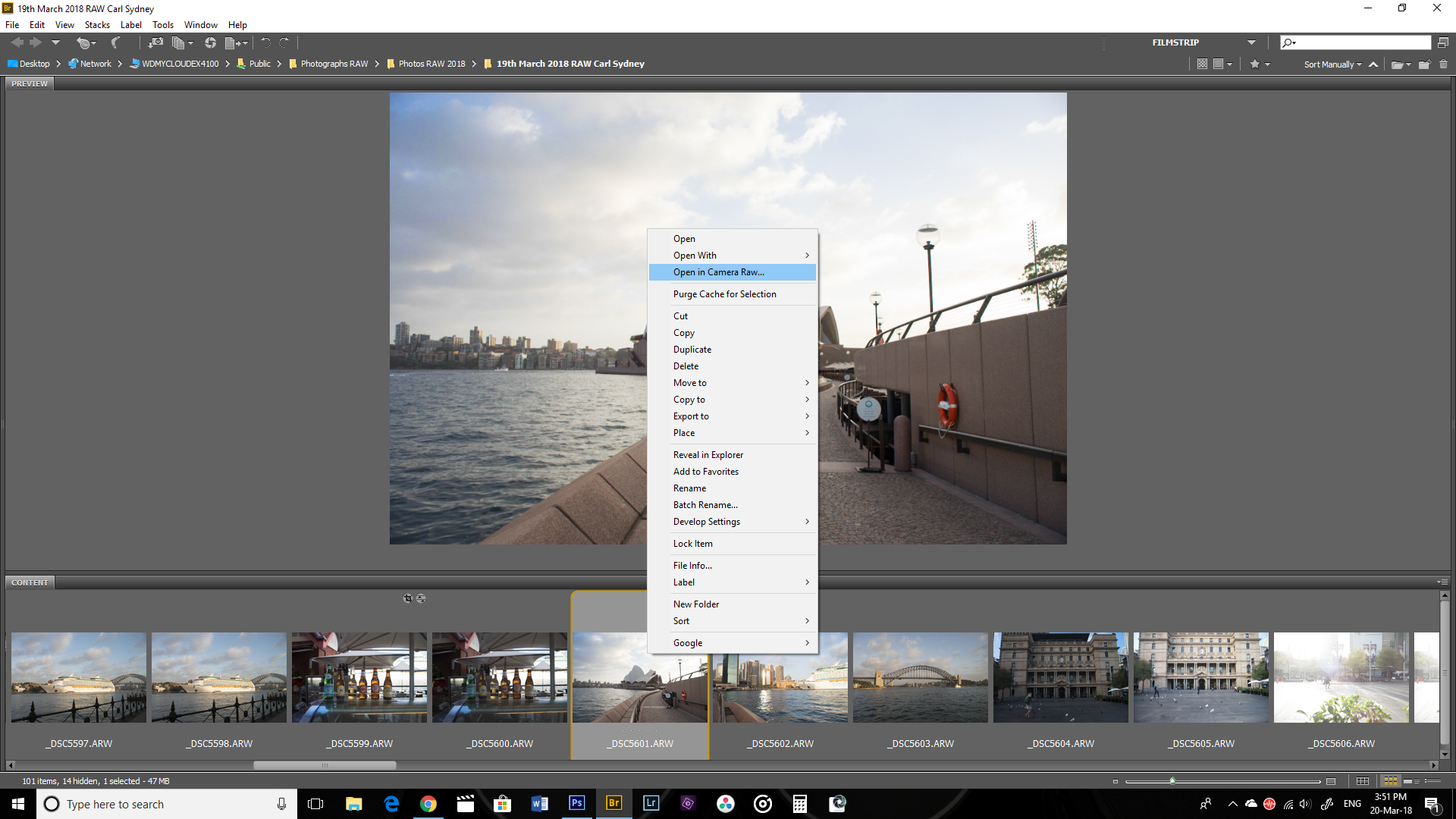Select the _DSC5603.ARW bridge thumbnail
Viewport: 1456px width, 819px height.
point(920,678)
